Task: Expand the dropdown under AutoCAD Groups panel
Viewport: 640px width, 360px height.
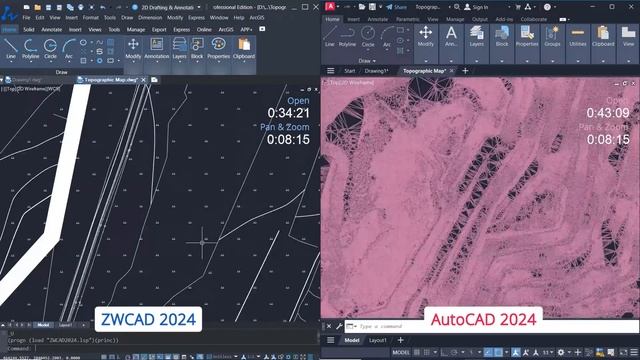Action: point(552,61)
